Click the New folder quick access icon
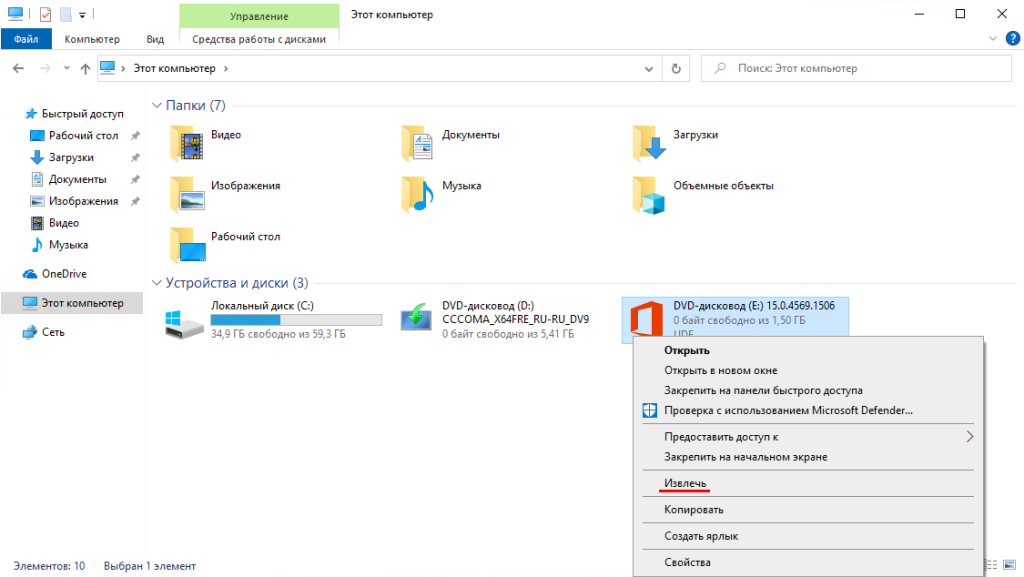 [65, 14]
